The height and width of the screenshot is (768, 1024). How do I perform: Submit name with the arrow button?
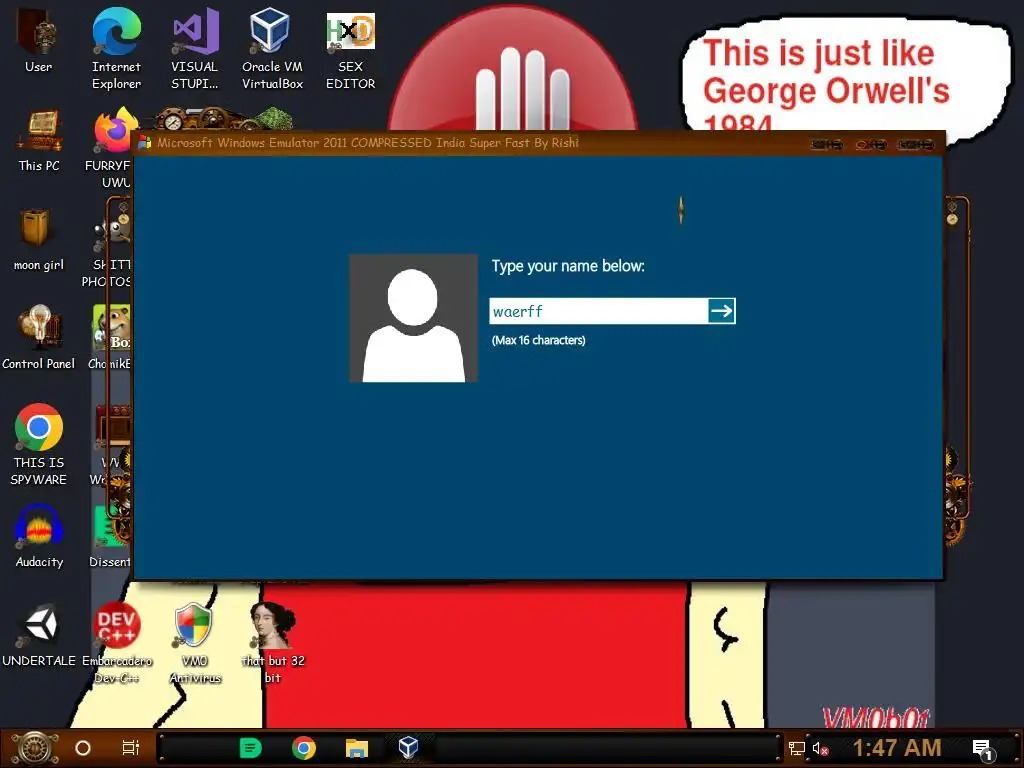click(x=722, y=311)
